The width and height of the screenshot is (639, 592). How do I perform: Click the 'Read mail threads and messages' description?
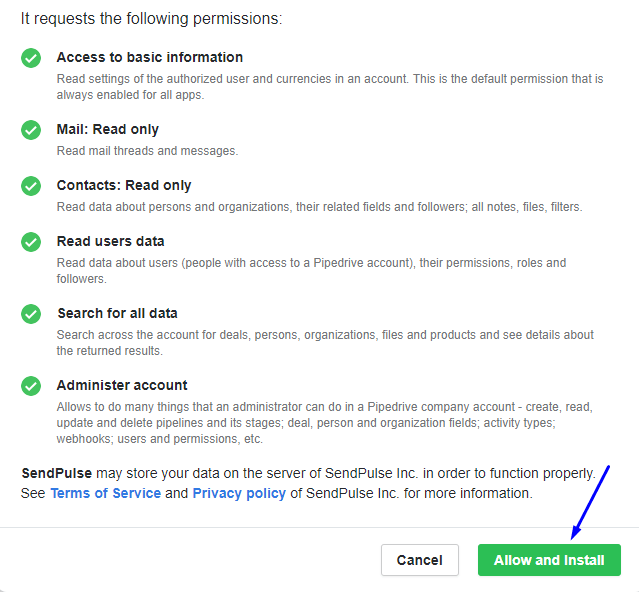147,151
